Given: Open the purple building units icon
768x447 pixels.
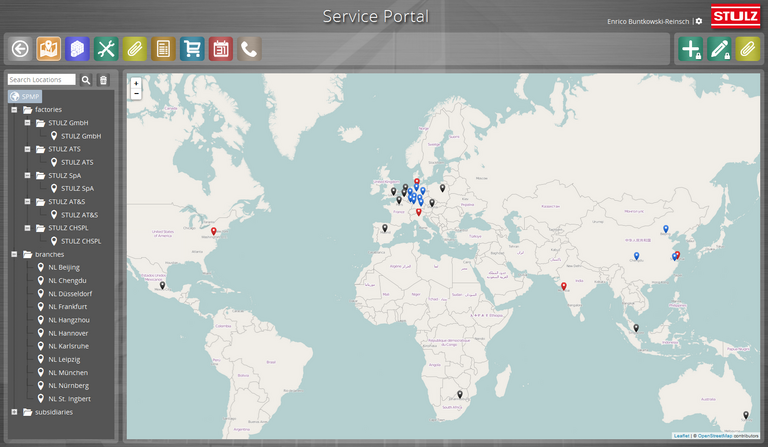Looking at the screenshot, I should (x=77, y=49).
